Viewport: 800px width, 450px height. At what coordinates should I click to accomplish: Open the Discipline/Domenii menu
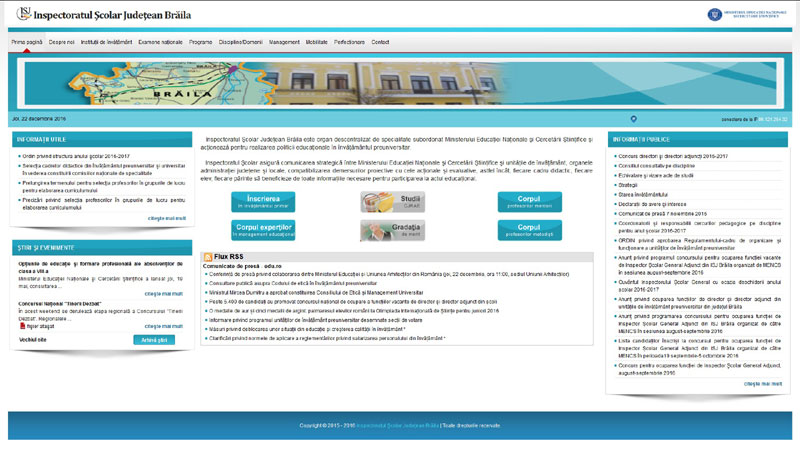[240, 43]
